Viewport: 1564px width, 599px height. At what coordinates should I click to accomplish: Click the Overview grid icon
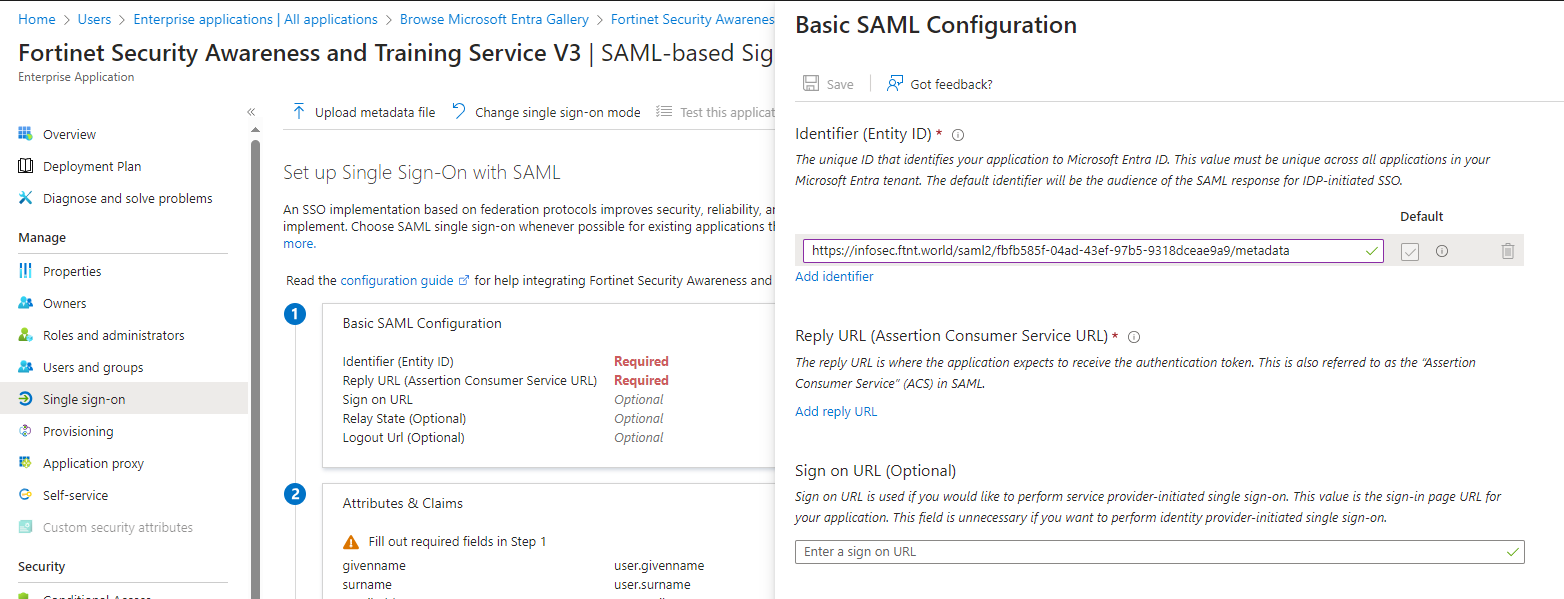click(x=26, y=134)
